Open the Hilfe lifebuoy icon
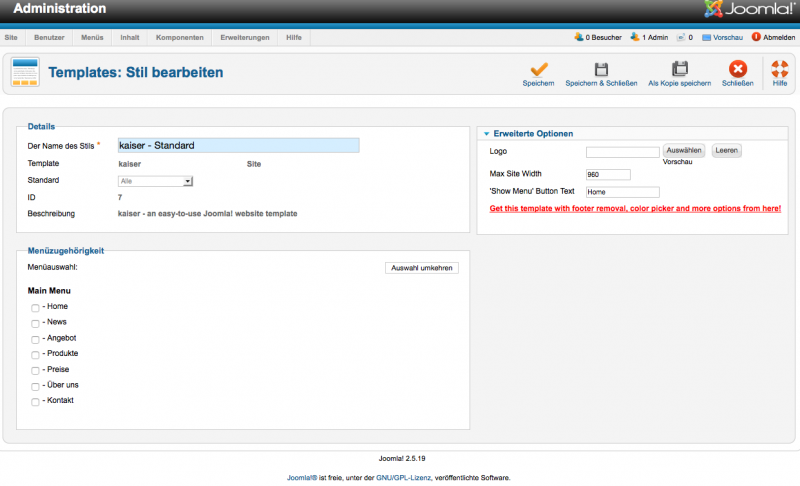This screenshot has width=800, height=486. click(780, 69)
